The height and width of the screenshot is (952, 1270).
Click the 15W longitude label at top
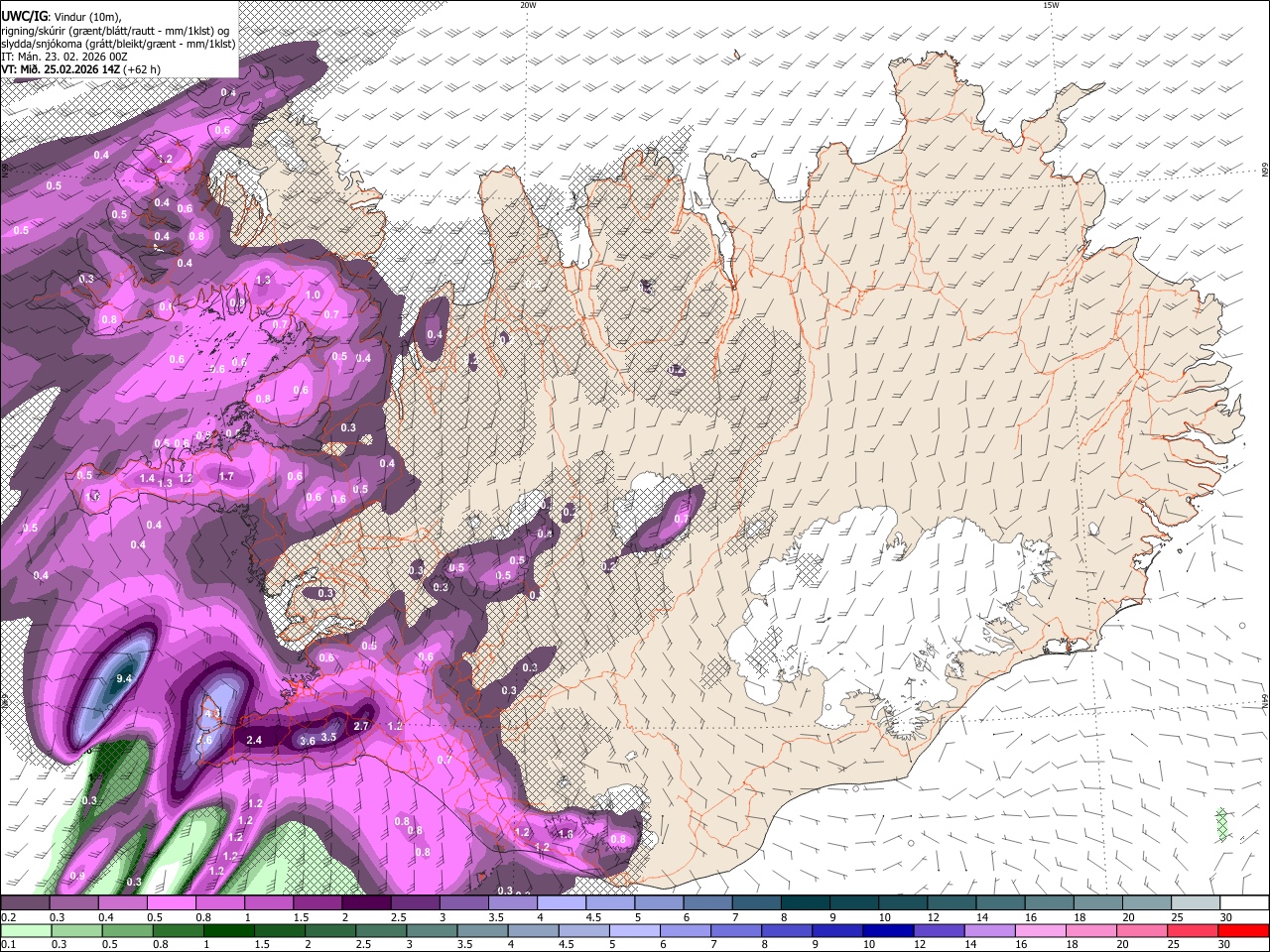1051,5
